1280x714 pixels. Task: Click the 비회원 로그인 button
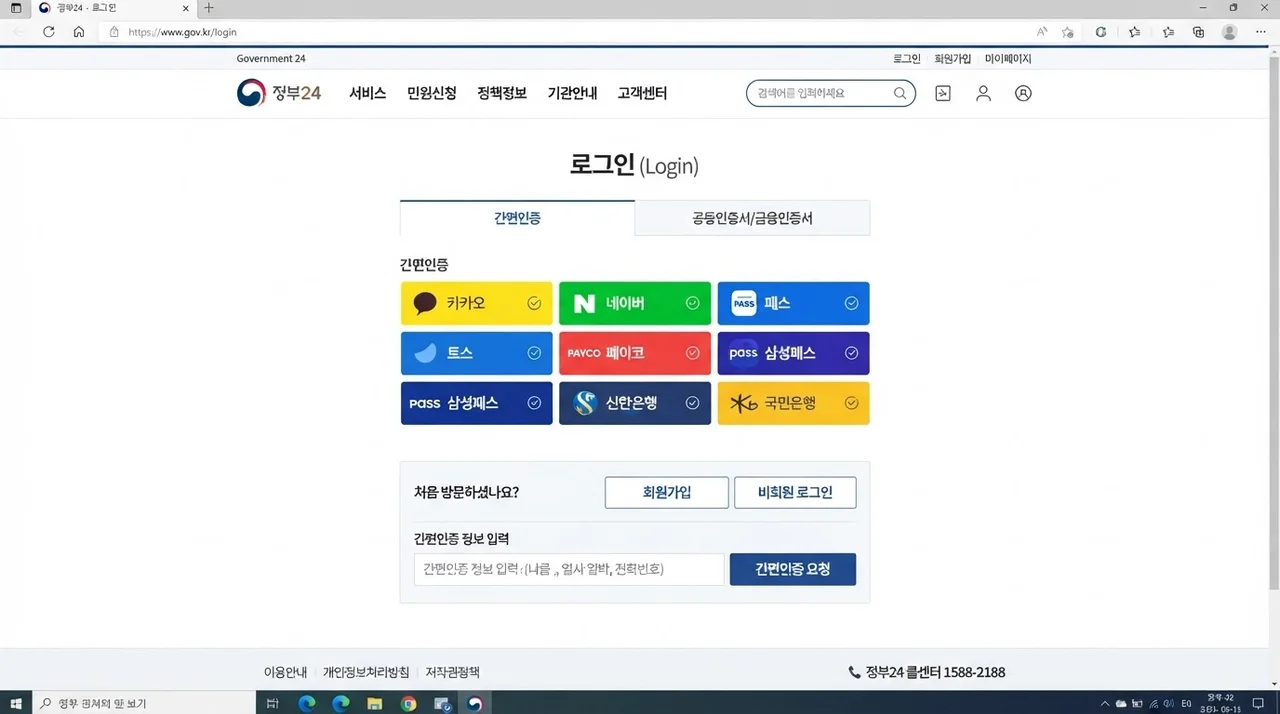tap(795, 492)
